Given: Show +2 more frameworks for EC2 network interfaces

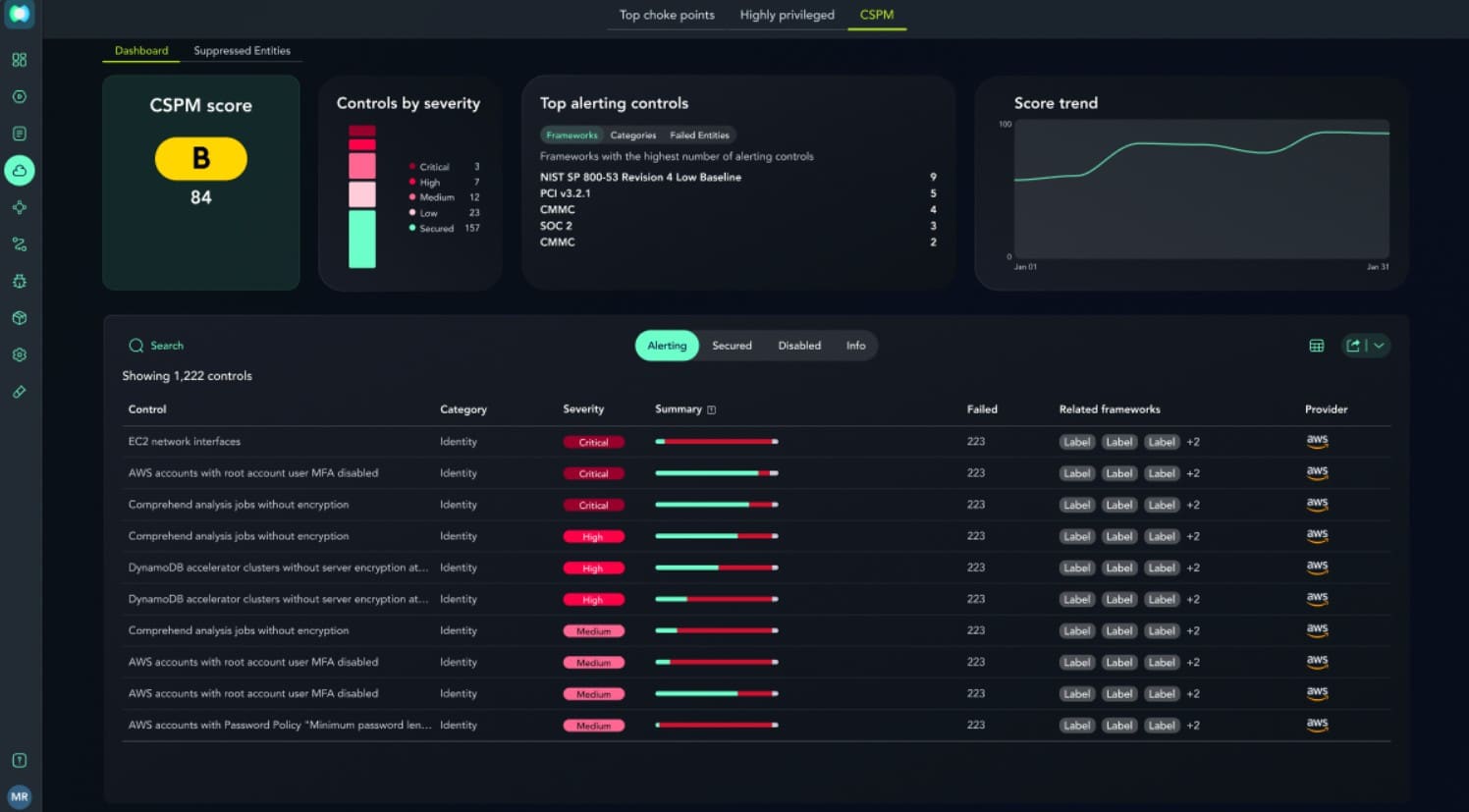Looking at the screenshot, I should pyautogui.click(x=1193, y=442).
